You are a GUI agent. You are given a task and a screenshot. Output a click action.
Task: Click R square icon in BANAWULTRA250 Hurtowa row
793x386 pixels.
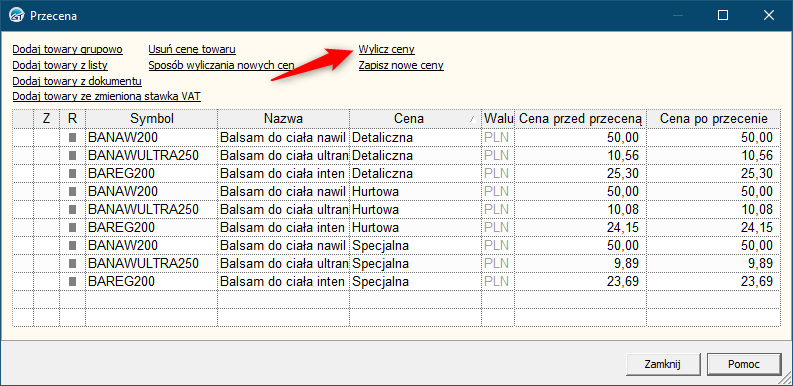point(72,209)
